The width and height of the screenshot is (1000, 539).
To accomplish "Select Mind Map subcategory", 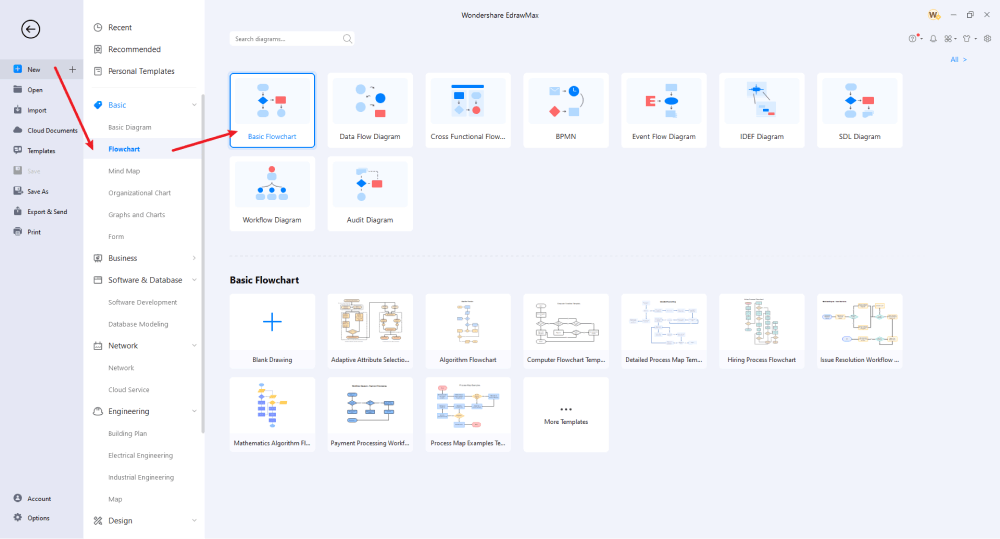I will pos(124,171).
